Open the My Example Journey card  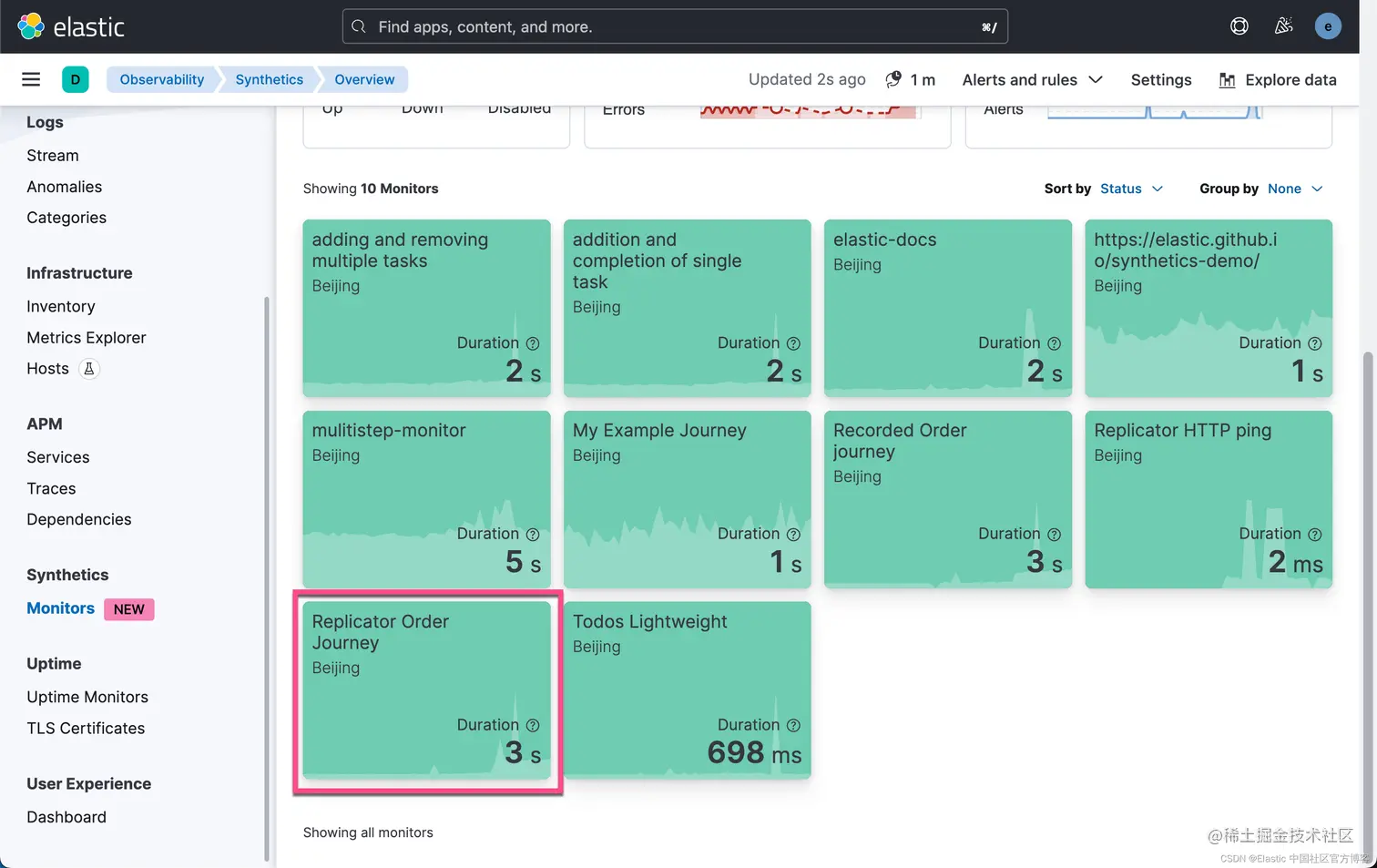[x=687, y=499]
